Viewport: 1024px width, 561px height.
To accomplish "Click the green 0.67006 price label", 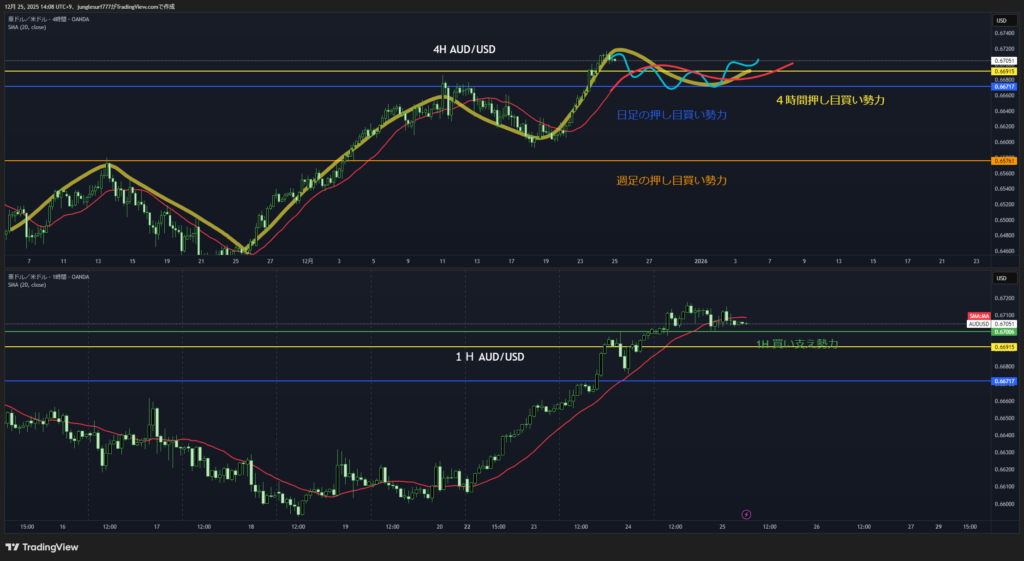I will 1004,331.
